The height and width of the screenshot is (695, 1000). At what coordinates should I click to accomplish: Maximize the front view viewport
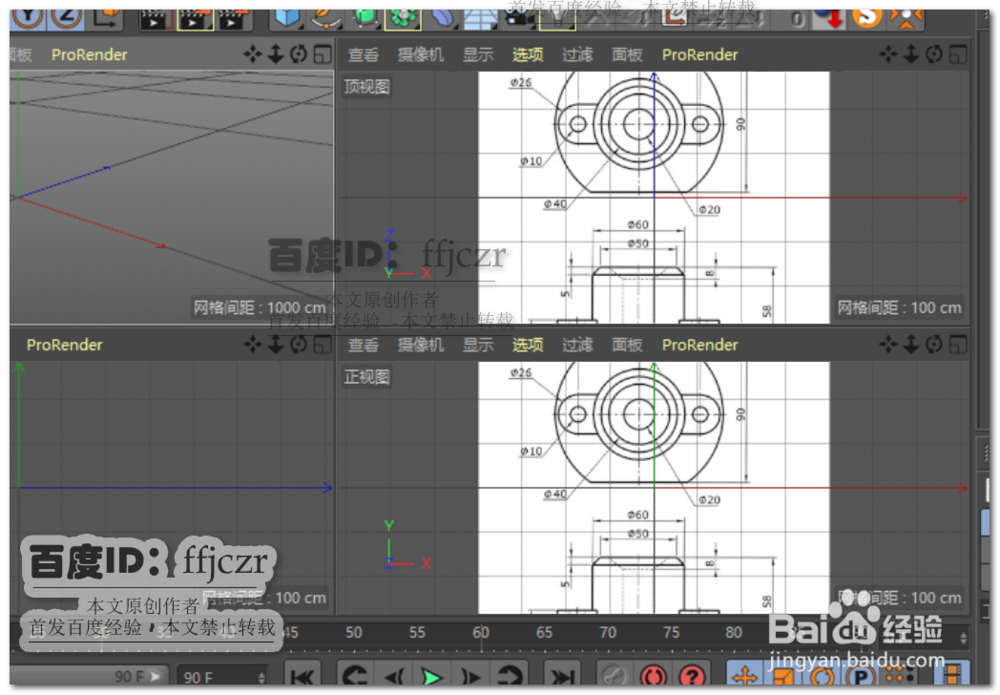point(958,345)
